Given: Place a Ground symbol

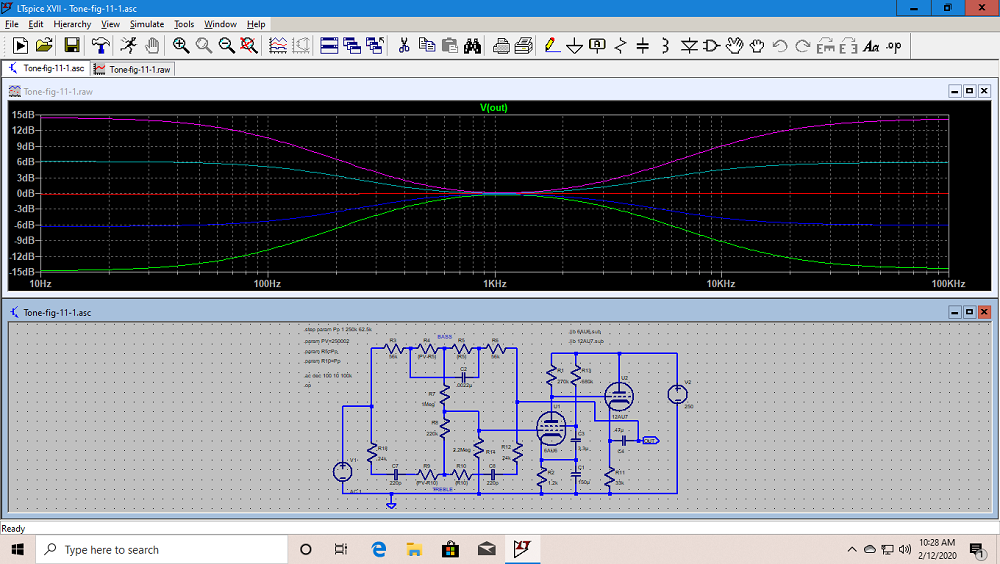Looking at the screenshot, I should click(574, 45).
